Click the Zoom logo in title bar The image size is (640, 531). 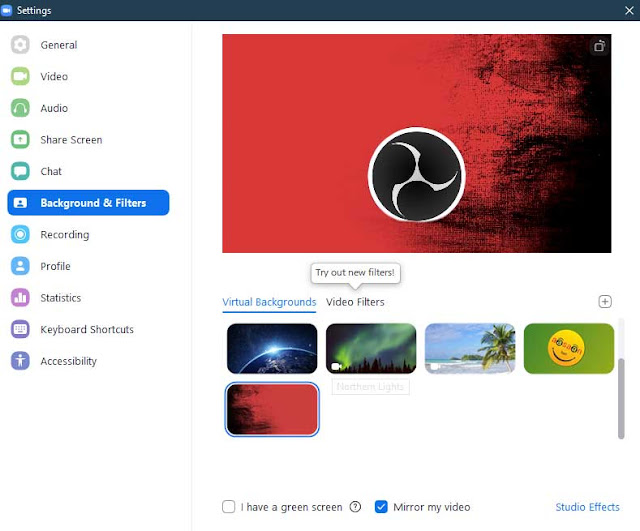(7, 10)
